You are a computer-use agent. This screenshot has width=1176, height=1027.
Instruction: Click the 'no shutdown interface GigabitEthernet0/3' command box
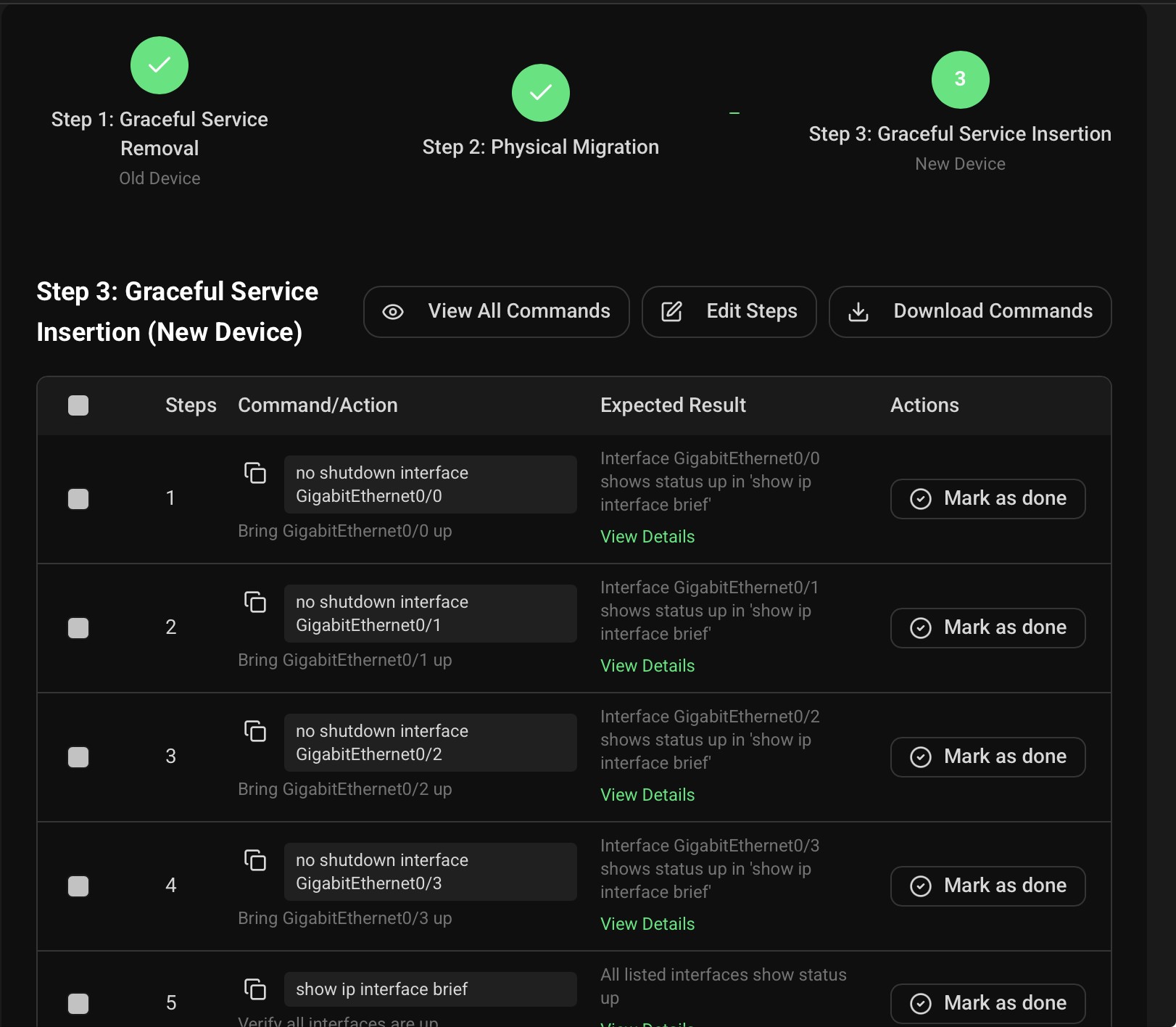[x=431, y=872]
